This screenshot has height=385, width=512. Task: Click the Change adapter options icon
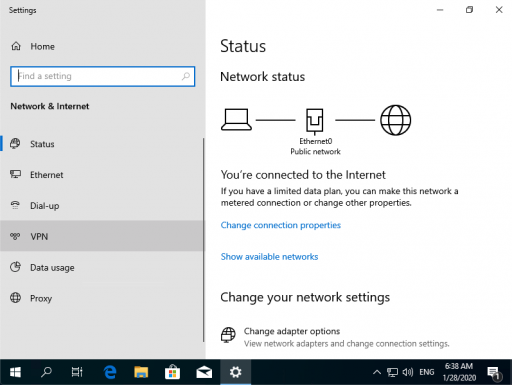(228, 335)
